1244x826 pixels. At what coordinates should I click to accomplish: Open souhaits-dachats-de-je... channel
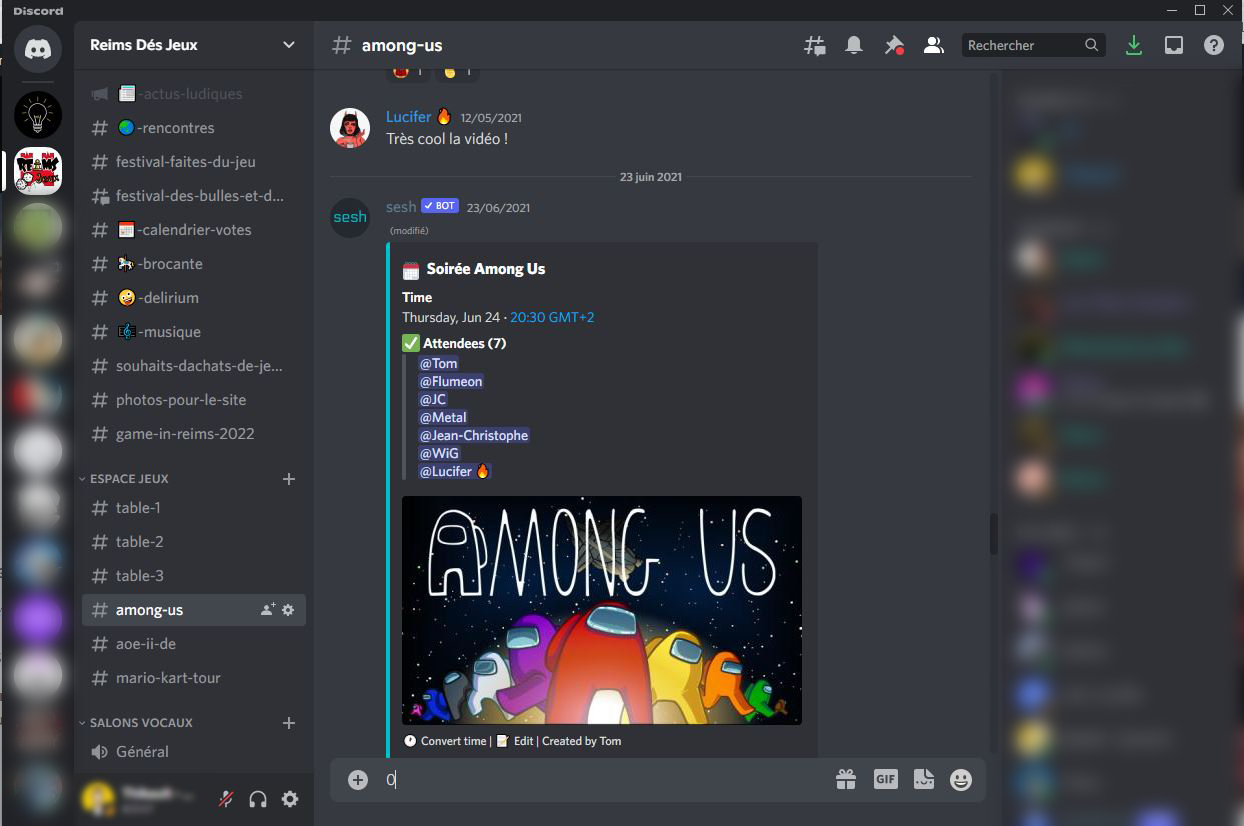[x=194, y=366]
